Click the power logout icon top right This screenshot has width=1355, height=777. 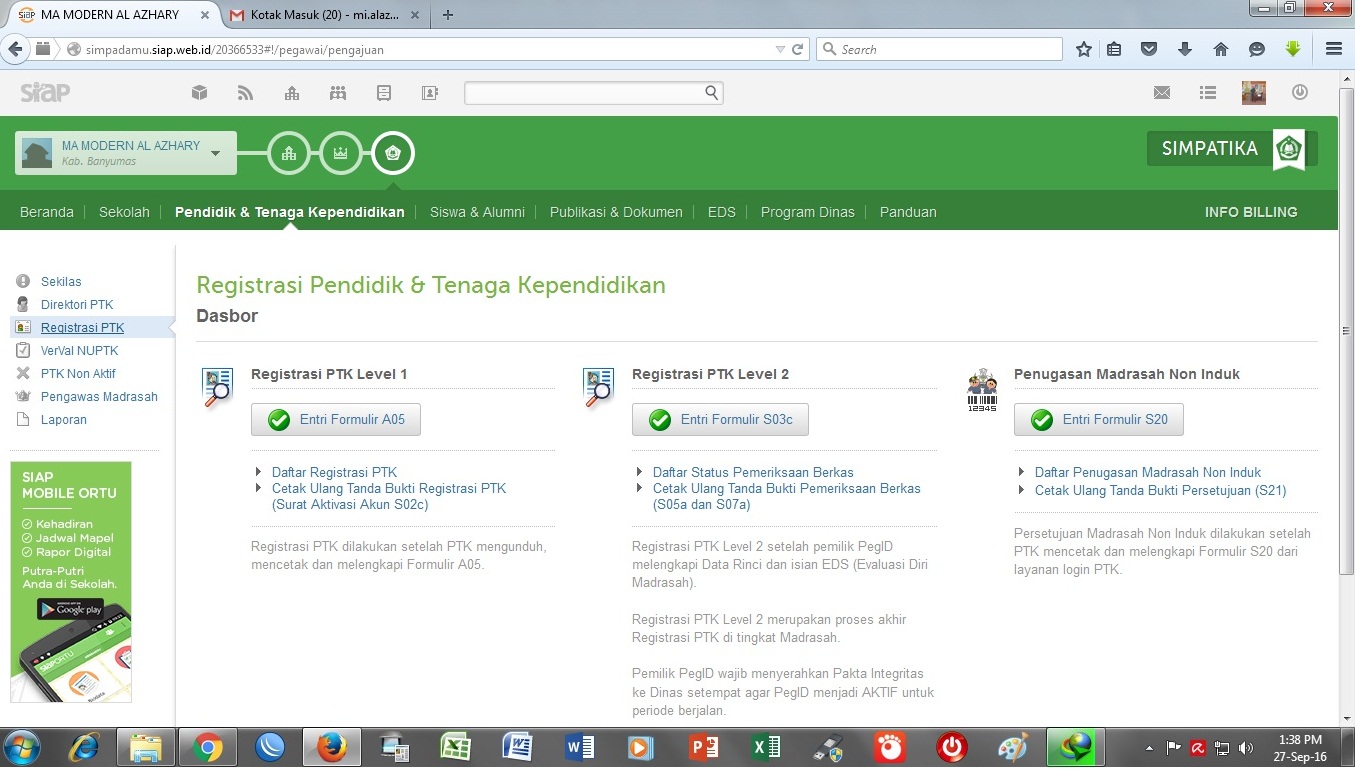(x=1299, y=92)
